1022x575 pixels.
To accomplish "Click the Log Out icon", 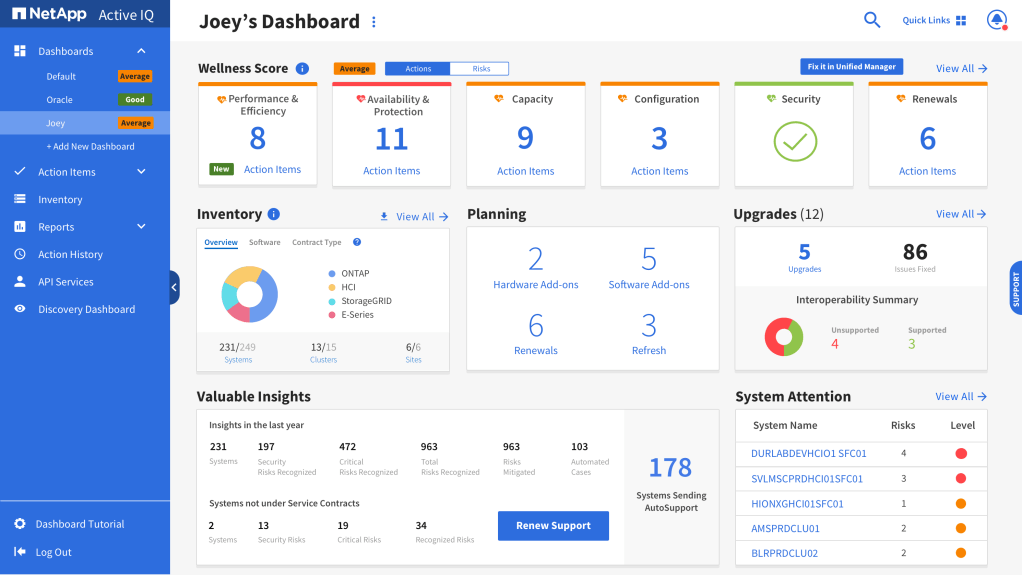I will [x=20, y=552].
